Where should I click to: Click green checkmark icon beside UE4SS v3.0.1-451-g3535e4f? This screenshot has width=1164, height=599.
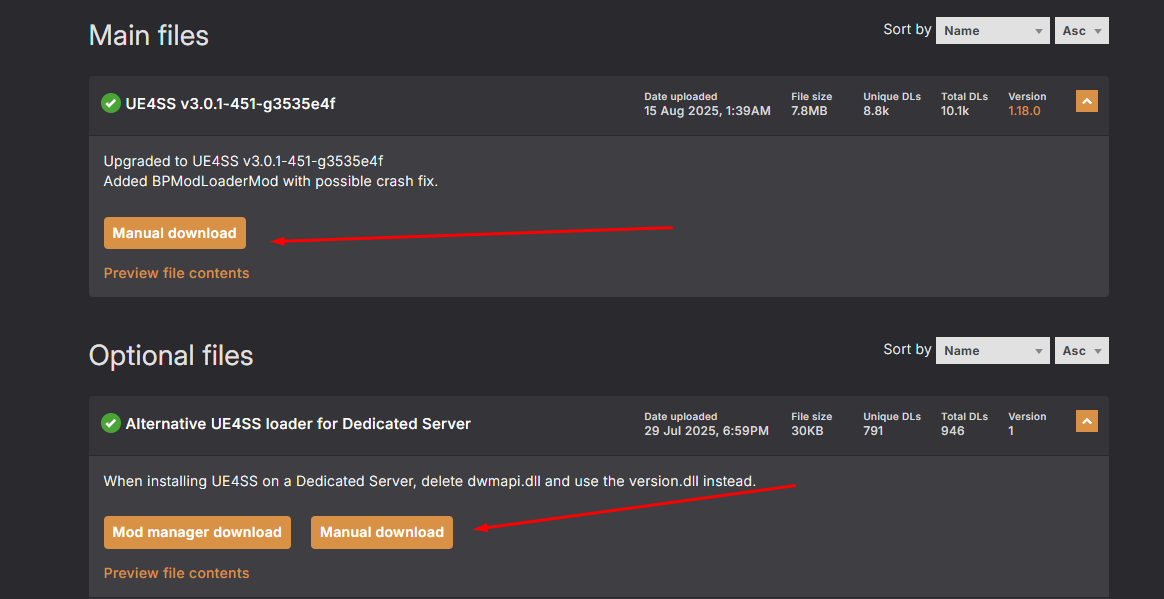(x=111, y=103)
